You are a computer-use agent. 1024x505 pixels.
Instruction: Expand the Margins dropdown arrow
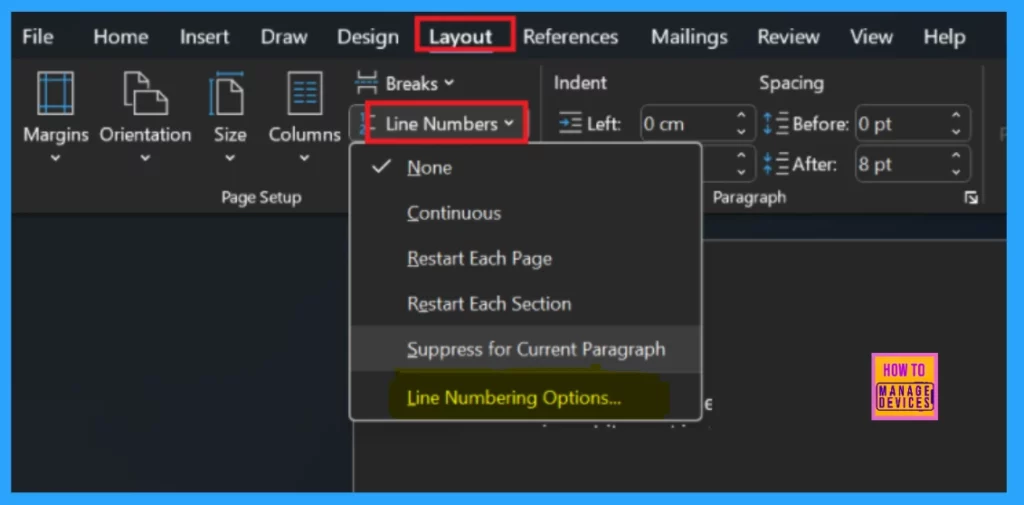point(56,157)
